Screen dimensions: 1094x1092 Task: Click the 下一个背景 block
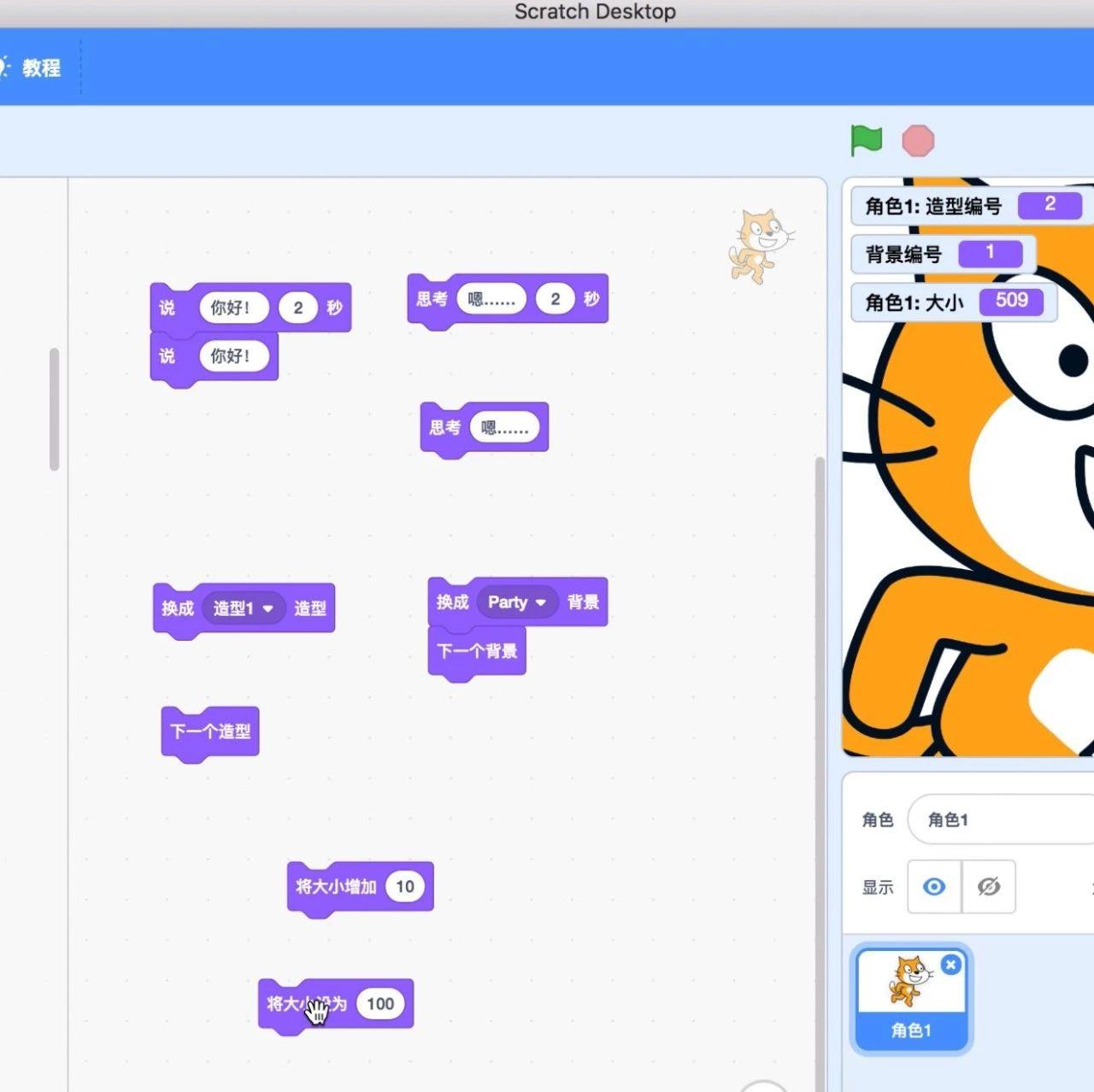pos(477,652)
